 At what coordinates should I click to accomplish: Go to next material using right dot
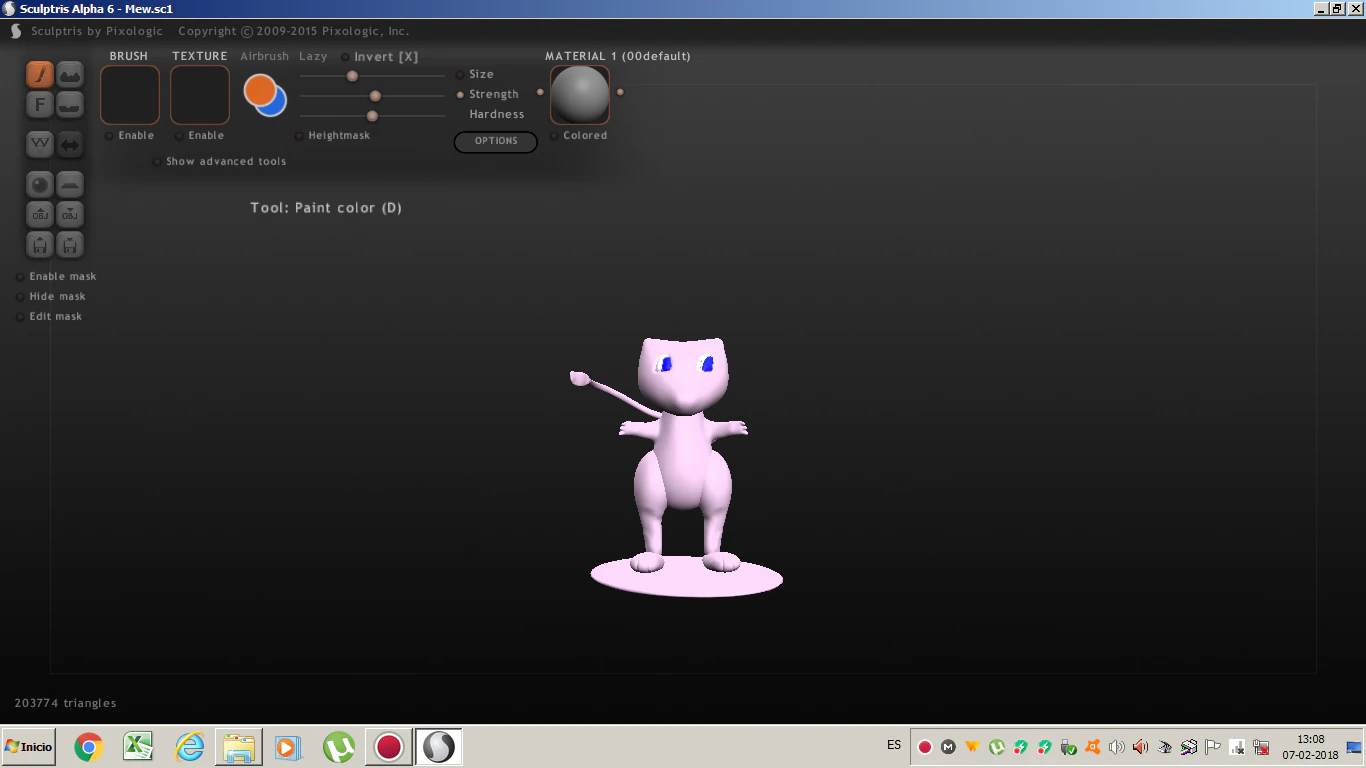pos(620,92)
